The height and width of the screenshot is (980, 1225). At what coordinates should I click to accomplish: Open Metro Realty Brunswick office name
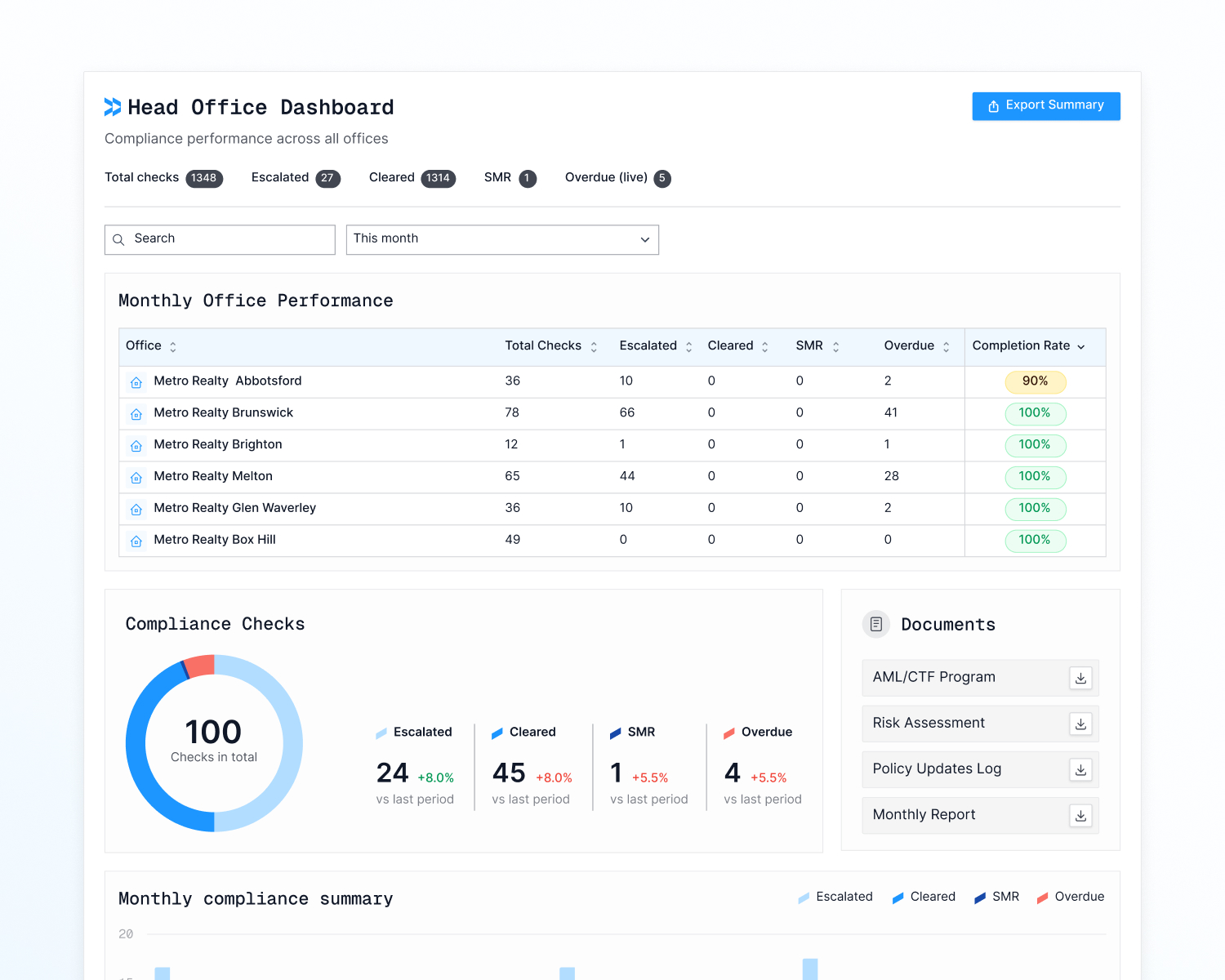(223, 413)
